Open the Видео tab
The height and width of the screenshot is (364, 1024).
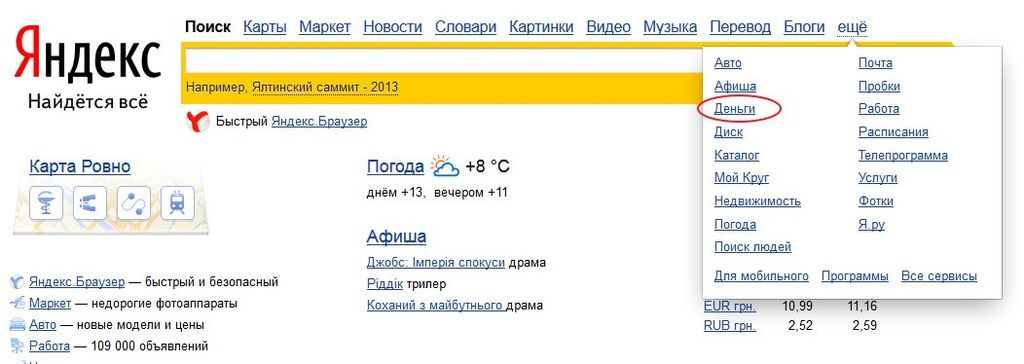pyautogui.click(x=609, y=27)
